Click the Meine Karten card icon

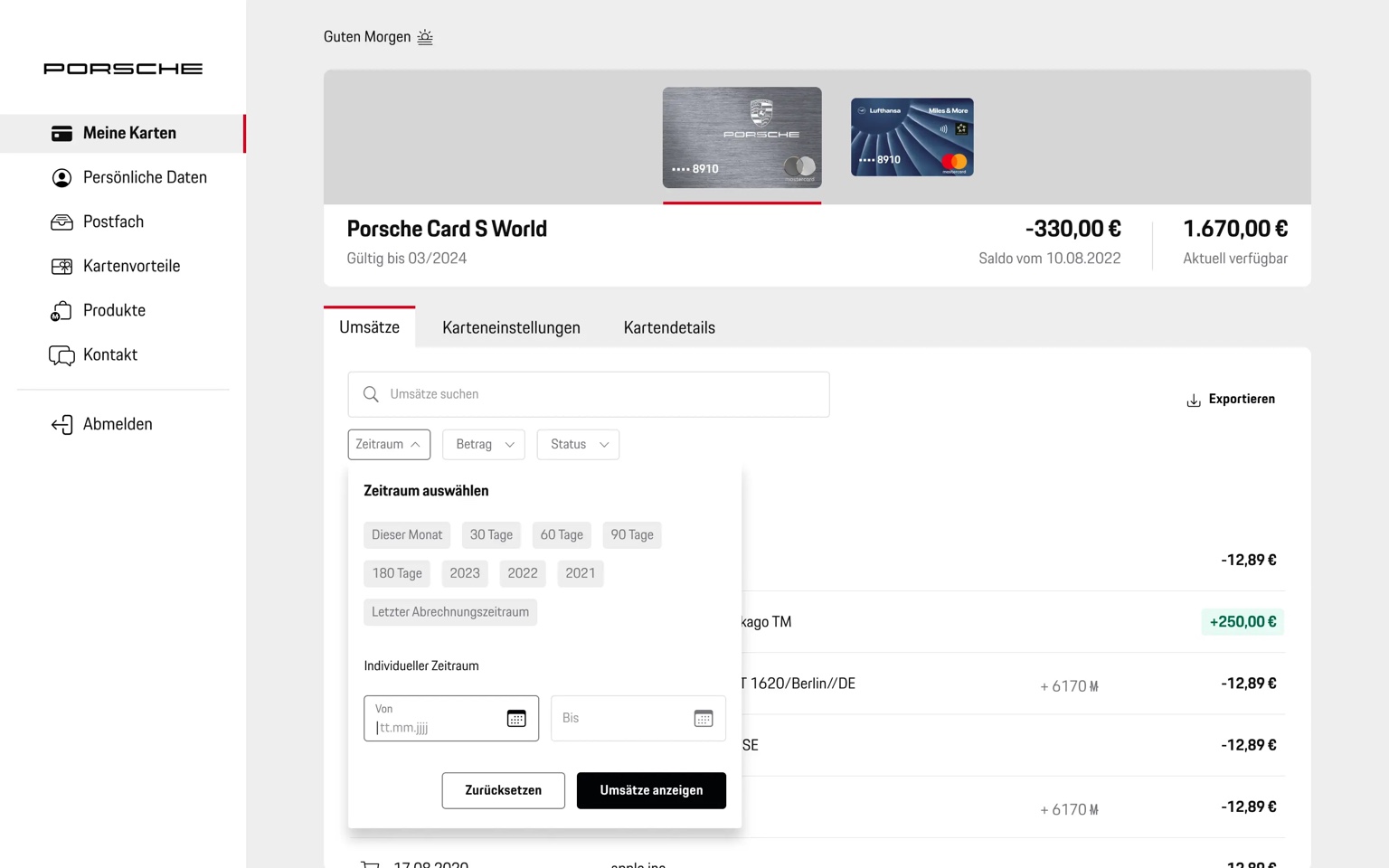pos(61,134)
